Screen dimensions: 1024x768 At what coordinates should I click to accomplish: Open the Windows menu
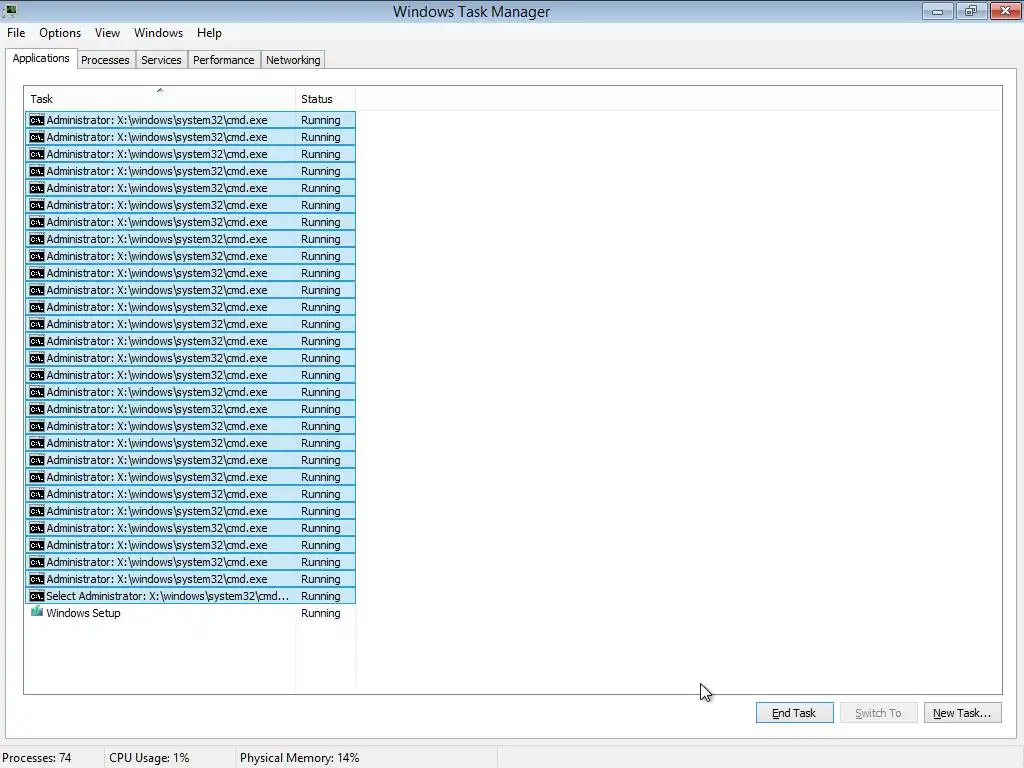pyautogui.click(x=158, y=33)
